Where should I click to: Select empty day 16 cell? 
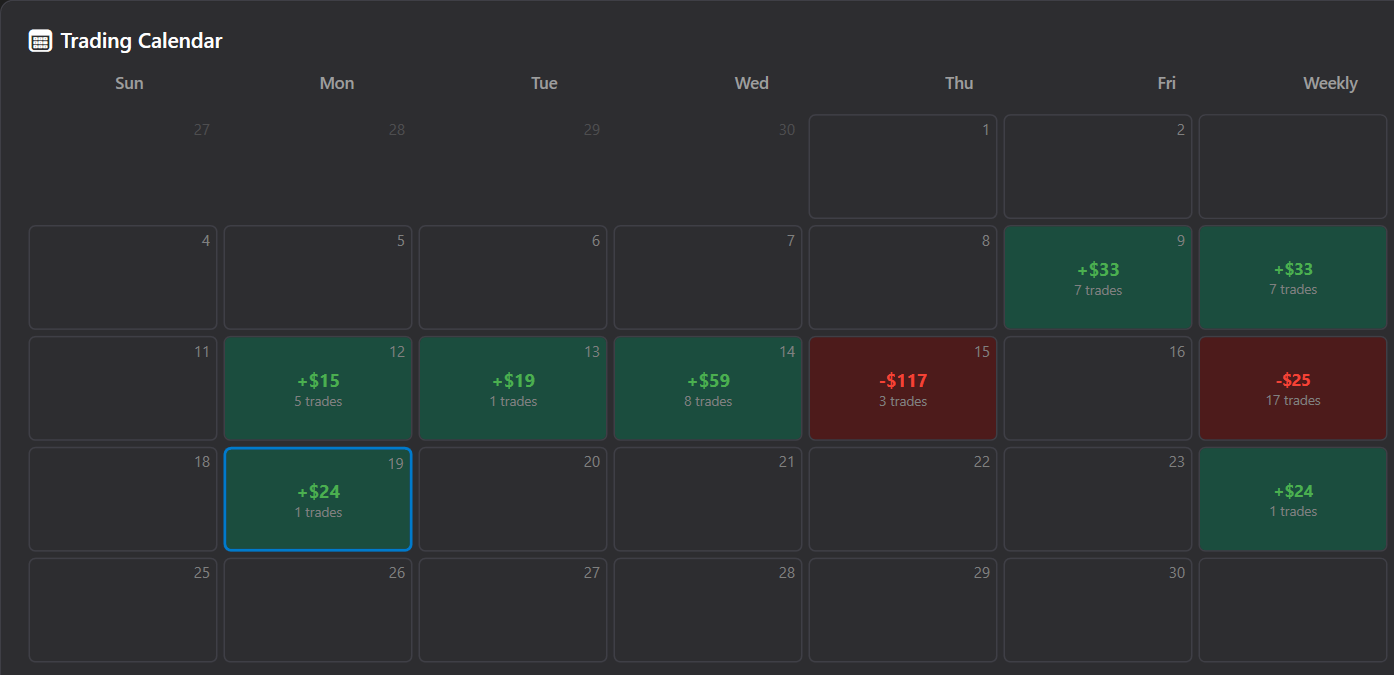(x=1098, y=388)
